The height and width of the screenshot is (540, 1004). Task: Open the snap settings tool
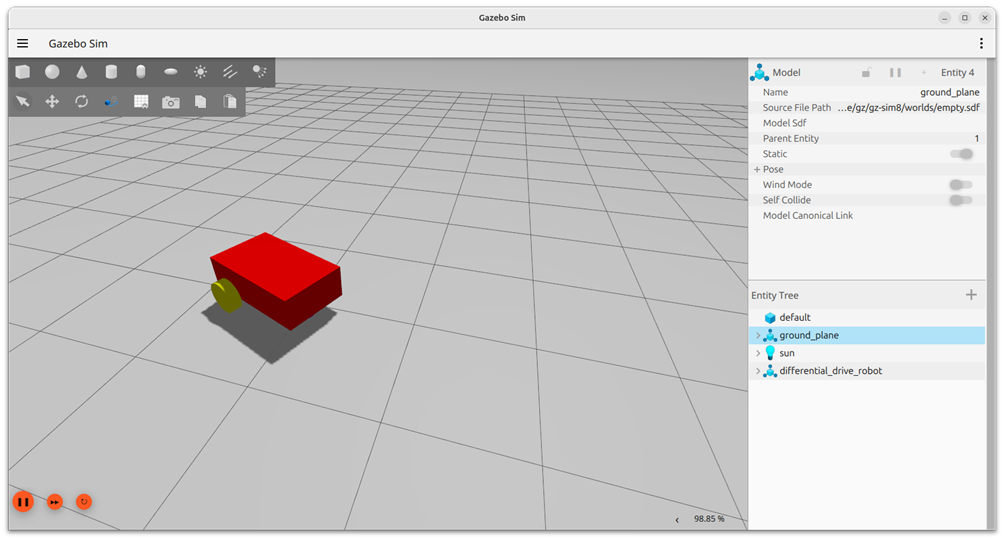pyautogui.click(x=111, y=101)
